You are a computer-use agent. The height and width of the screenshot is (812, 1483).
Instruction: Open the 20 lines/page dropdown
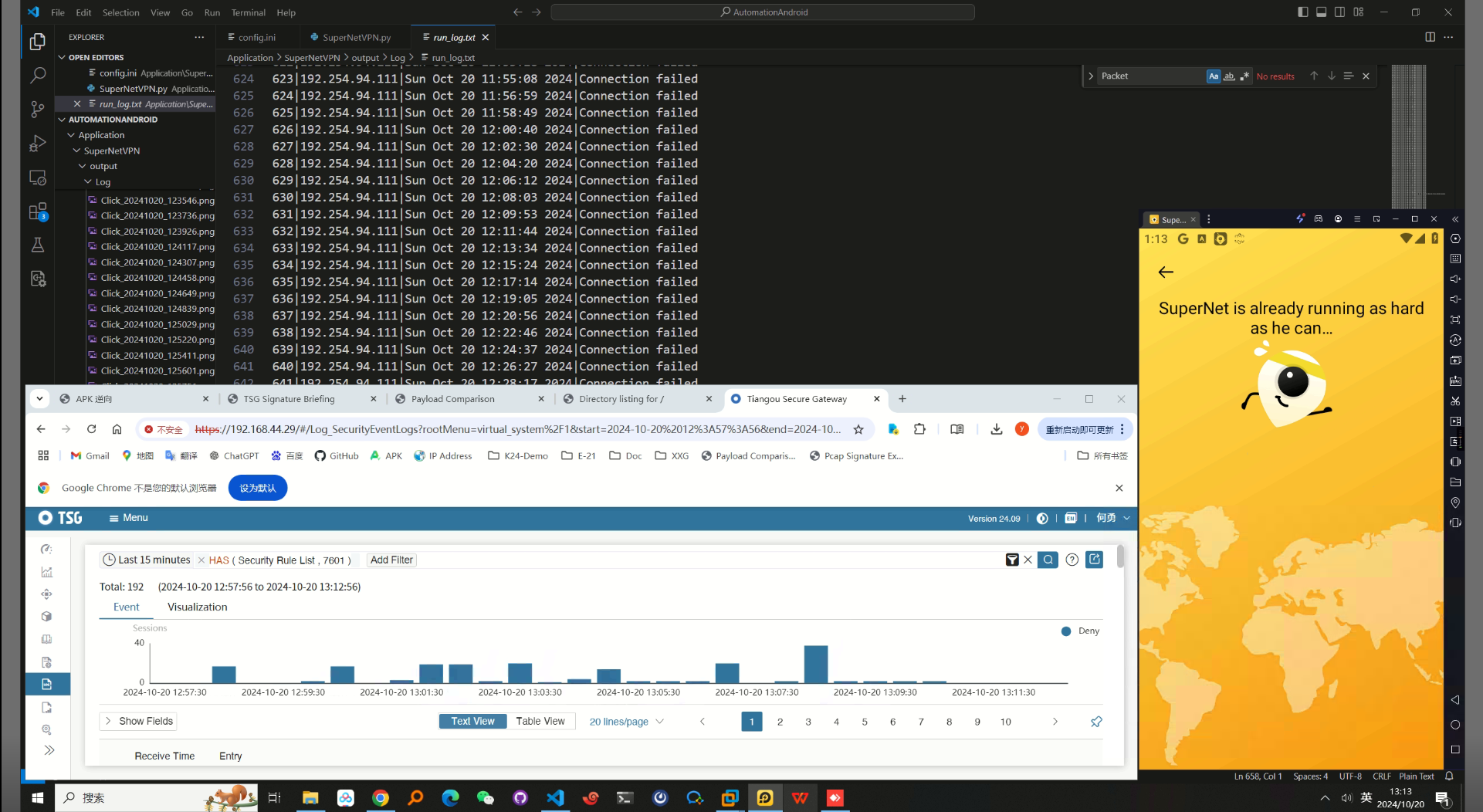click(626, 722)
